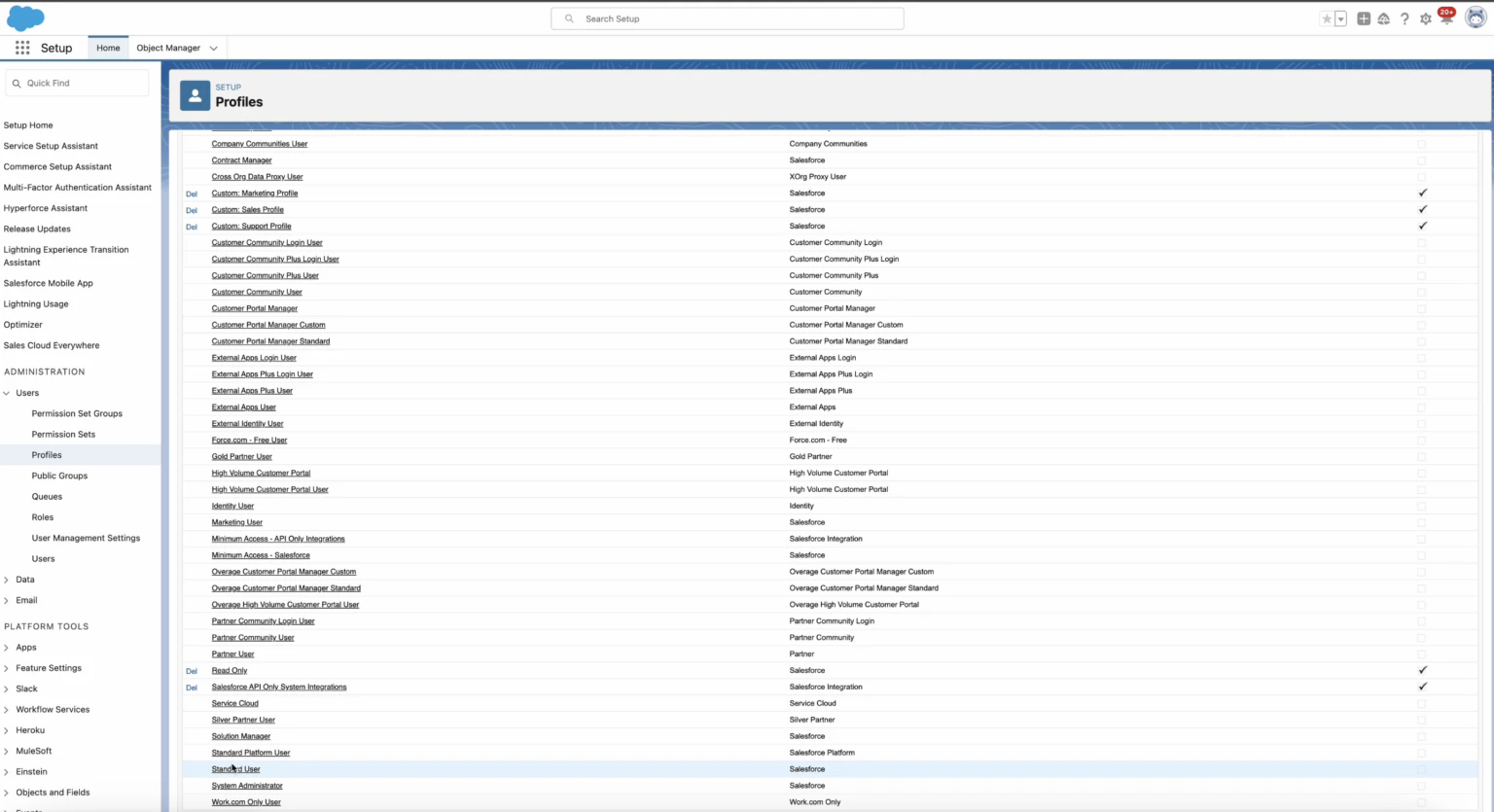This screenshot has width=1494, height=812.
Task: Click Custom checkbox for Salesforce API Only row
Action: tap(1422, 688)
